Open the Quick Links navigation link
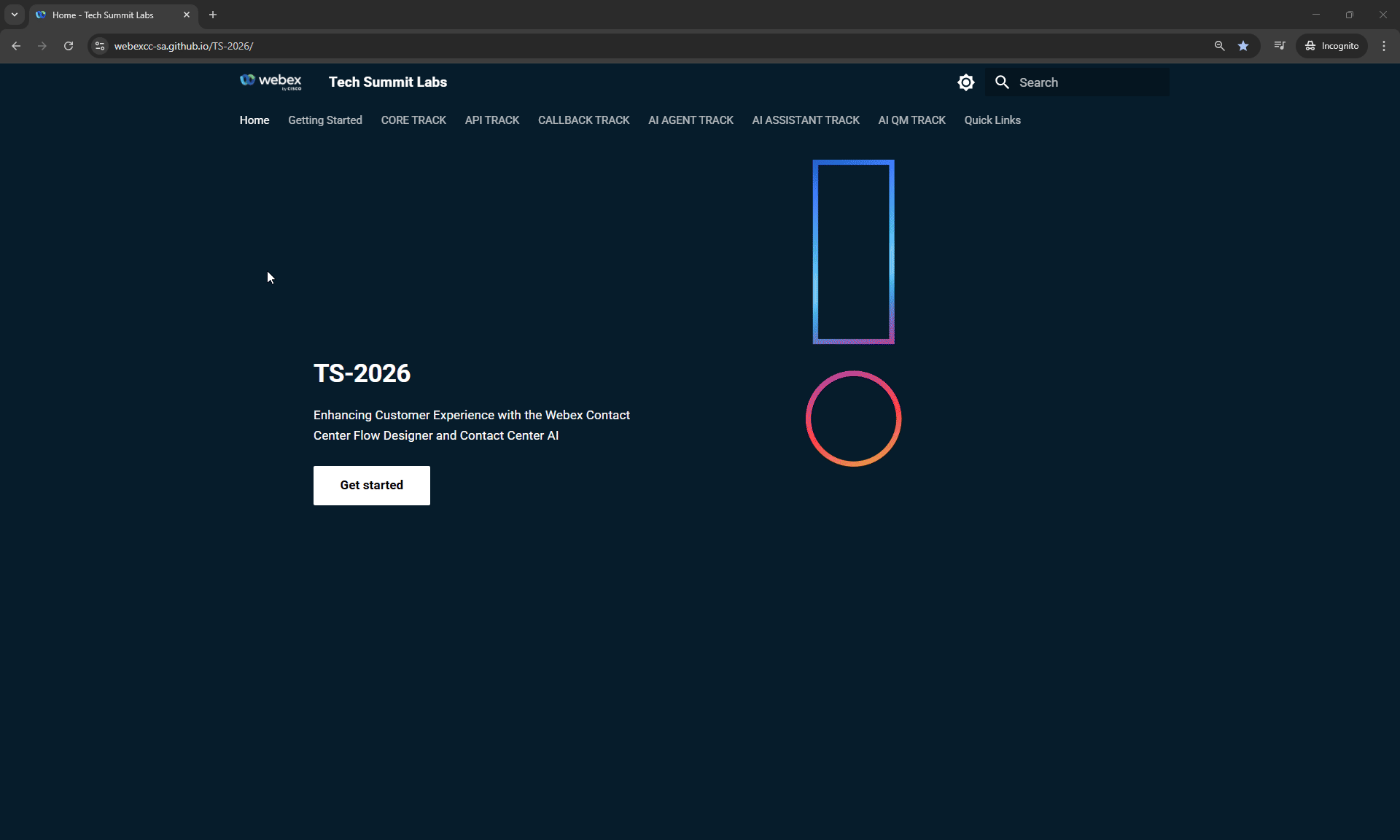Image resolution: width=1400 pixels, height=840 pixels. [992, 120]
